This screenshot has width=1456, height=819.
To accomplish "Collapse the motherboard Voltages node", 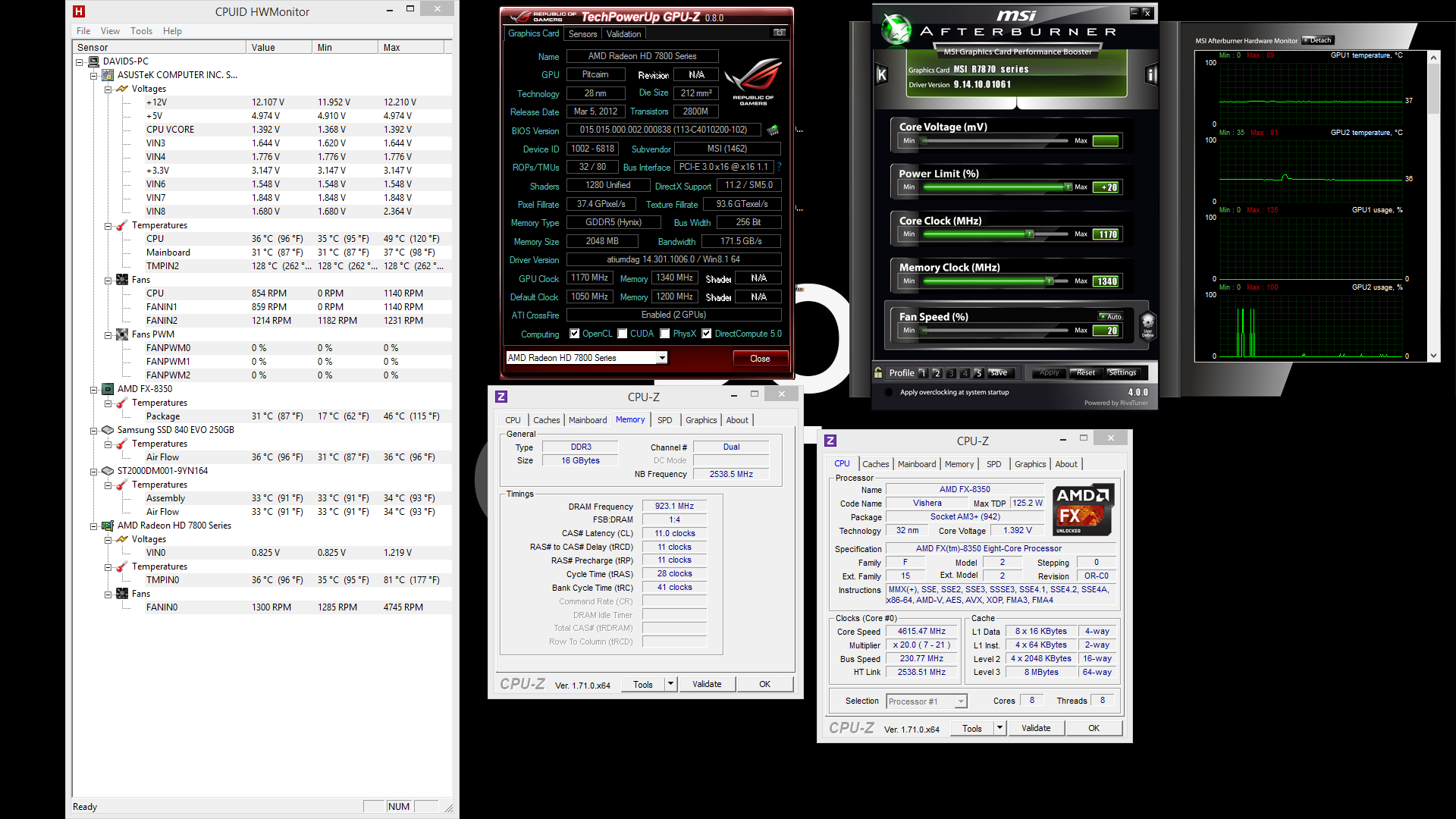I will 108,89.
